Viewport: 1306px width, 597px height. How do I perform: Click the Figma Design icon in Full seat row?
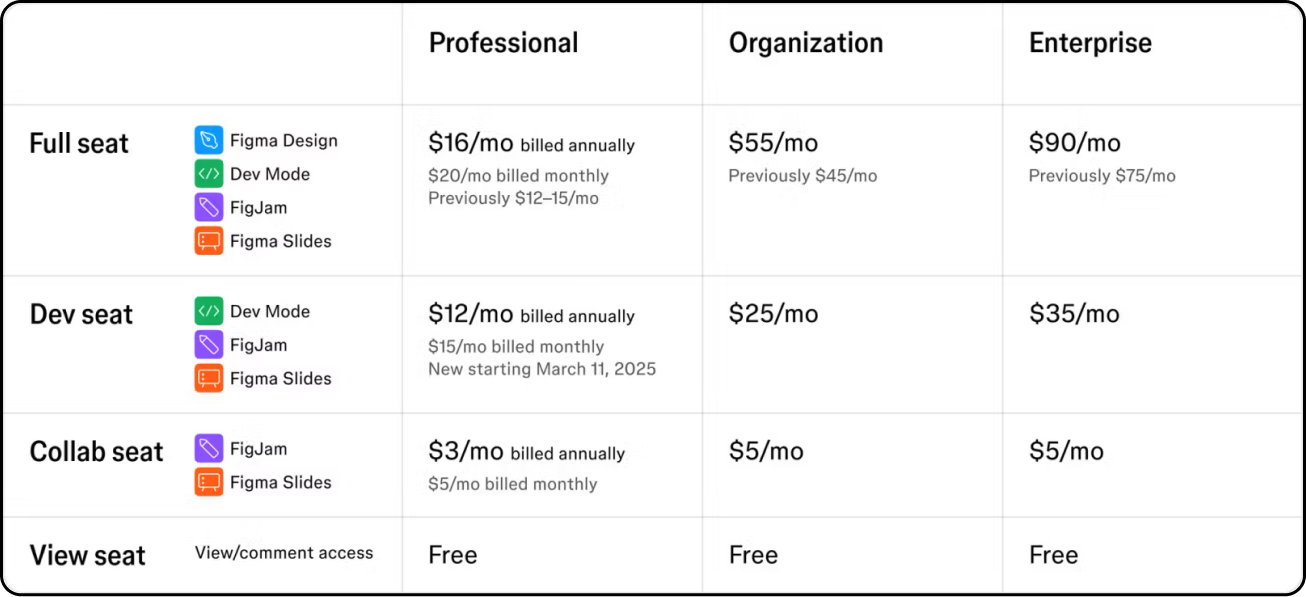click(208, 141)
